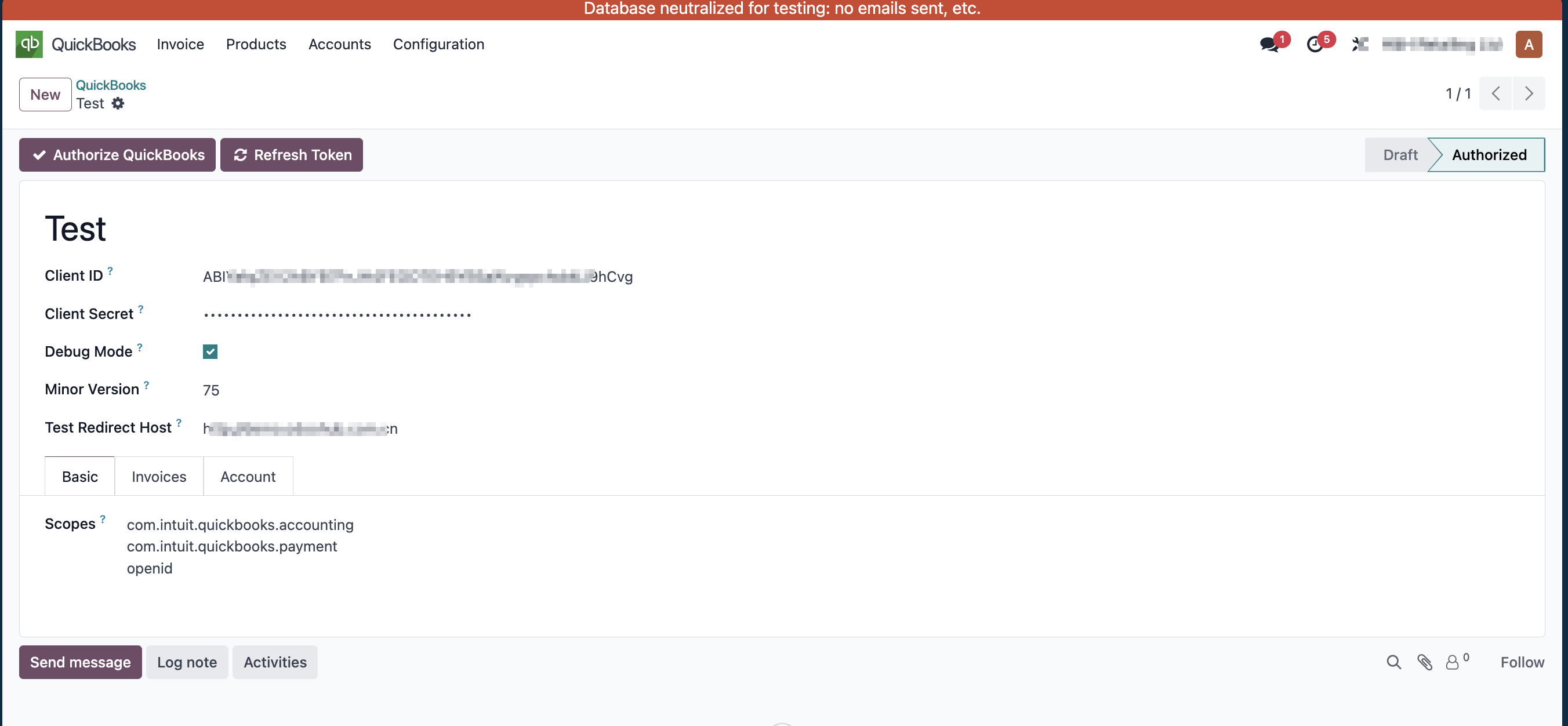Switch to the Basic tab
1568x726 pixels.
[80, 477]
